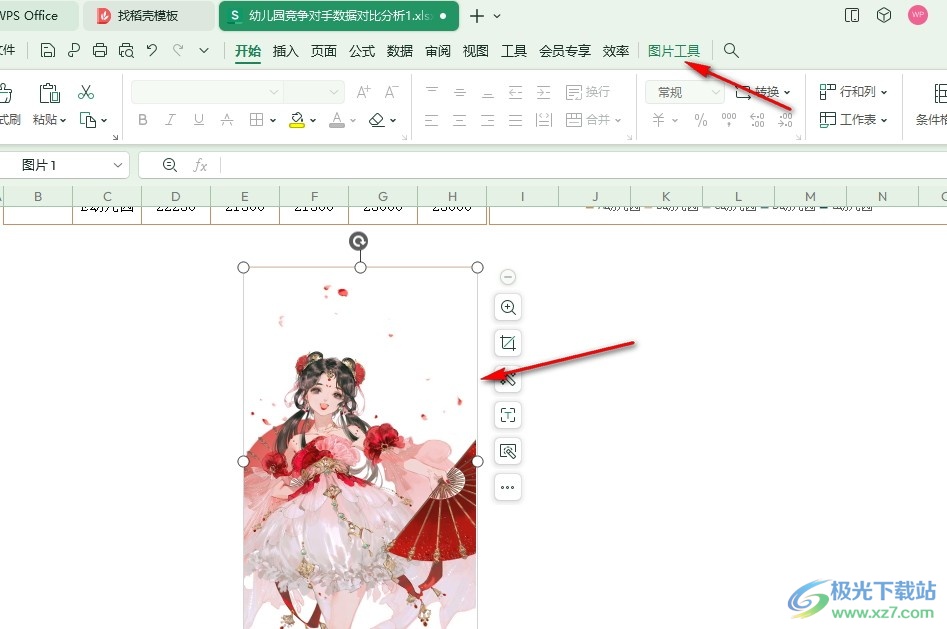The height and width of the screenshot is (629, 947).
Task: Click the Eraser clear icon
Action: point(377,120)
